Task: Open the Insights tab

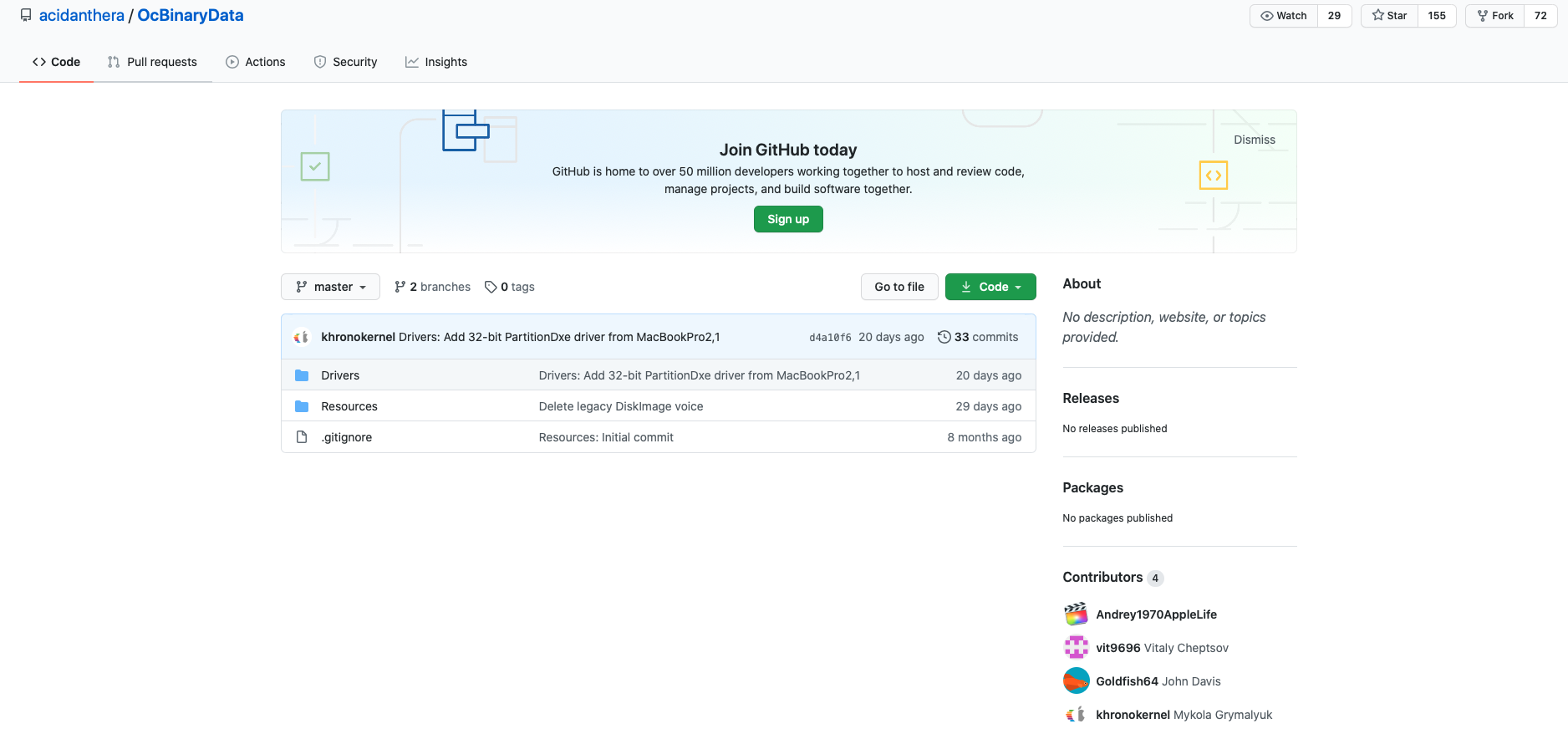Action: (436, 62)
